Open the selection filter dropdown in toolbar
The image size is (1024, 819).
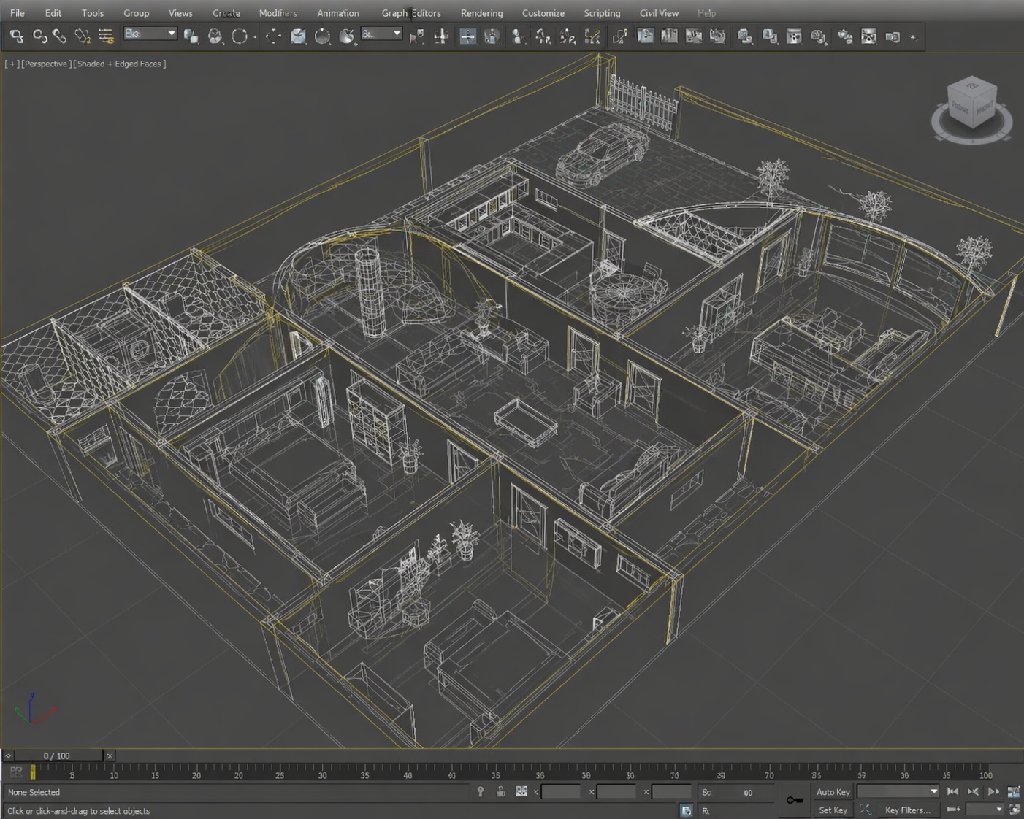pyautogui.click(x=149, y=34)
